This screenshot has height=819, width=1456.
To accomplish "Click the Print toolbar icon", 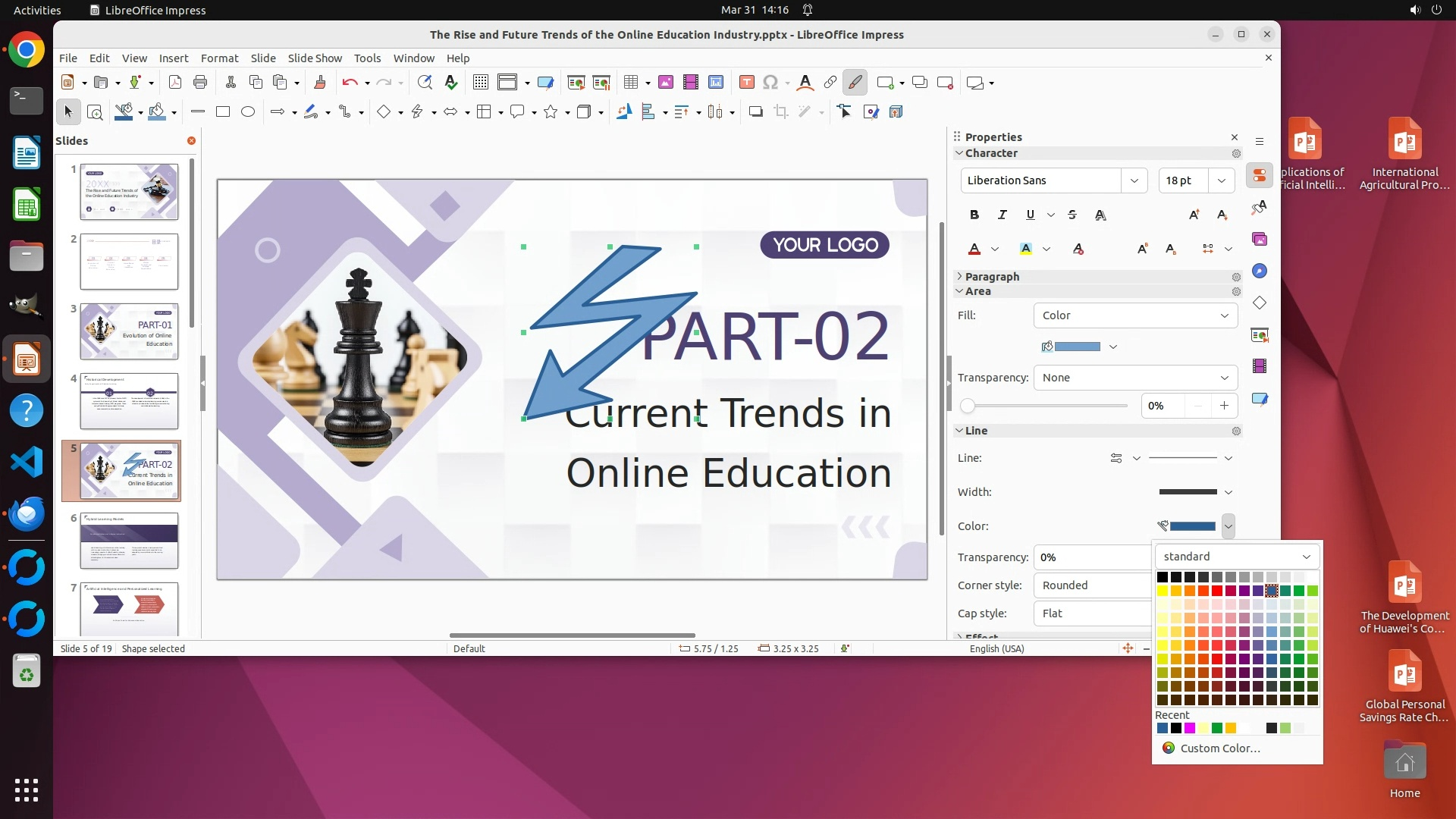I will 200,83.
